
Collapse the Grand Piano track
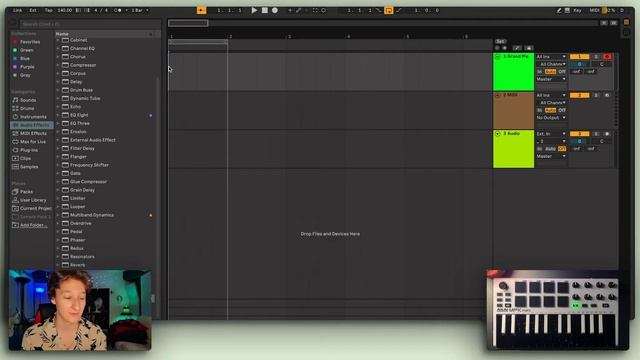pyautogui.click(x=498, y=57)
